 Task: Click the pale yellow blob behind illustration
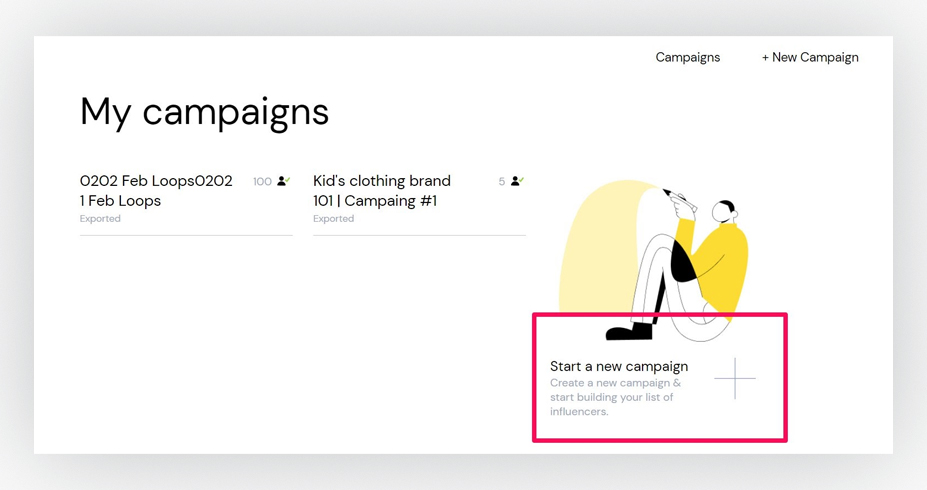(591, 248)
